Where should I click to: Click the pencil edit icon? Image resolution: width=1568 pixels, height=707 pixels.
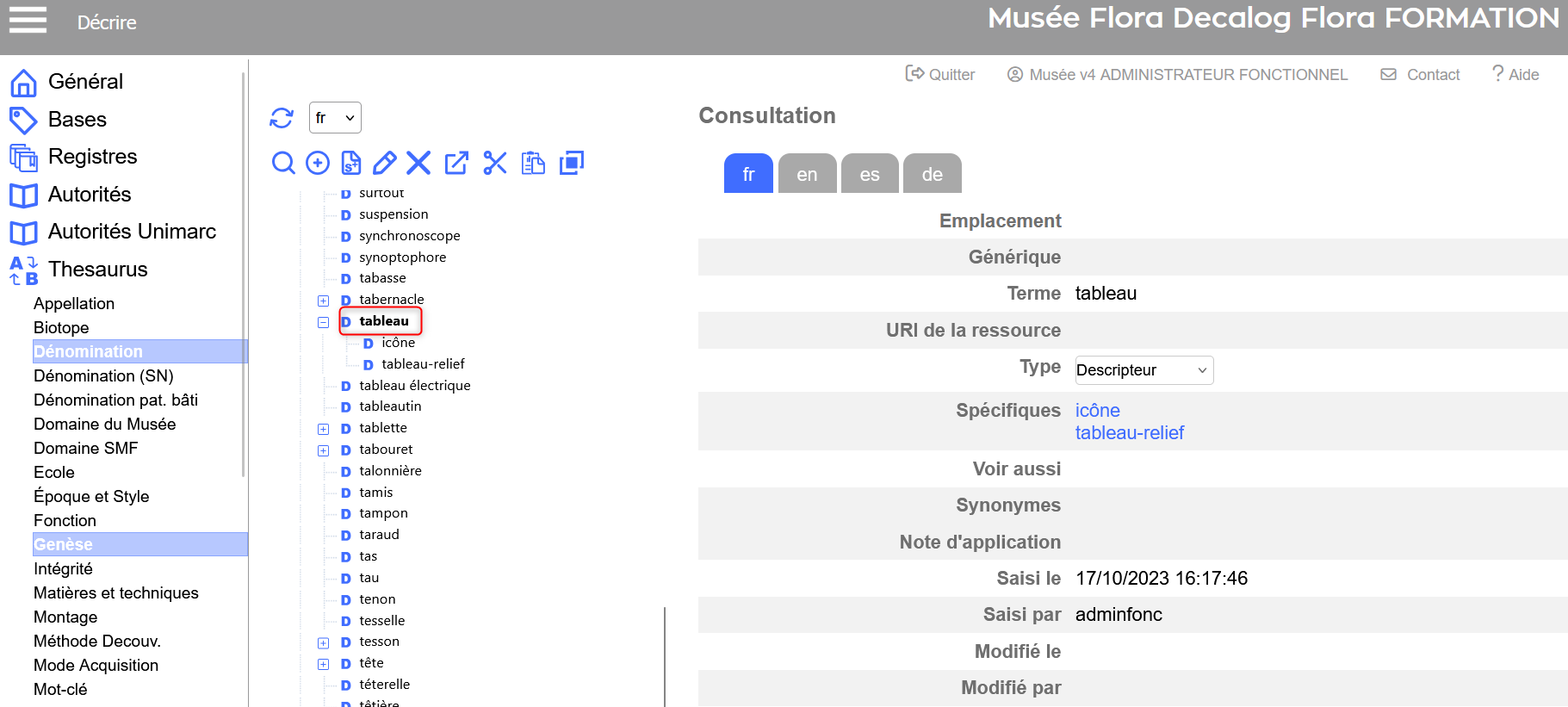pos(384,163)
